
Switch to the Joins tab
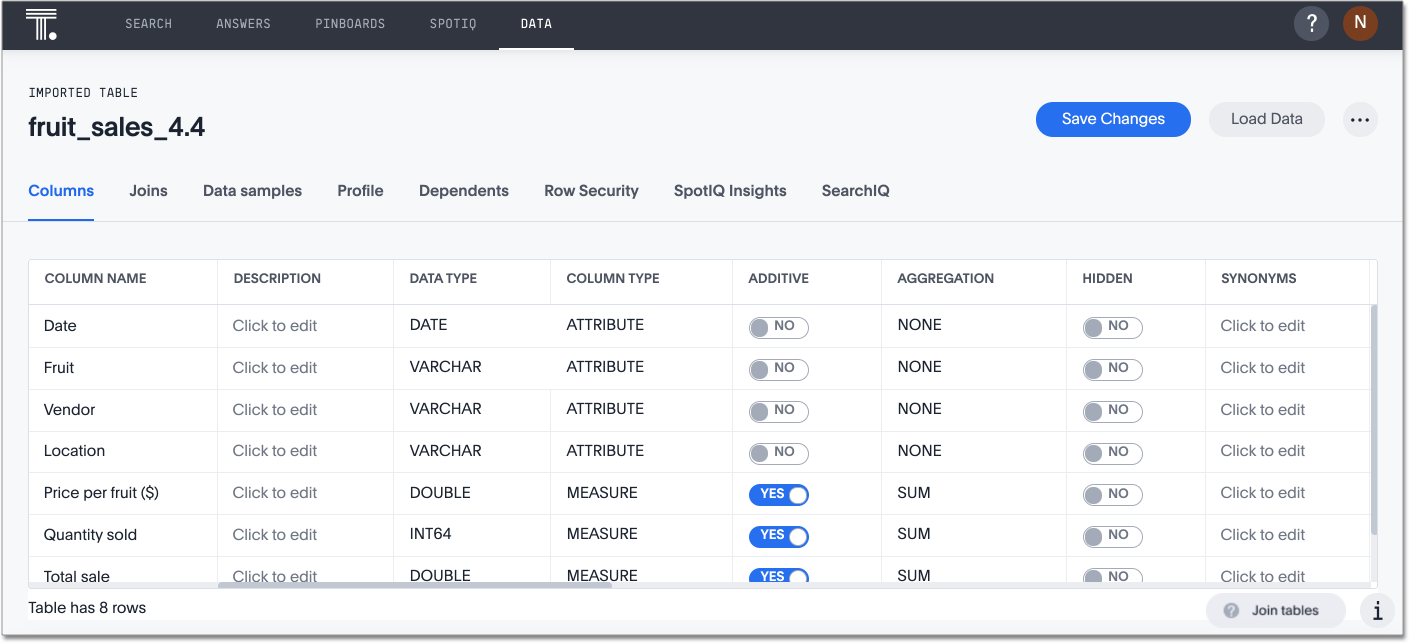[148, 191]
